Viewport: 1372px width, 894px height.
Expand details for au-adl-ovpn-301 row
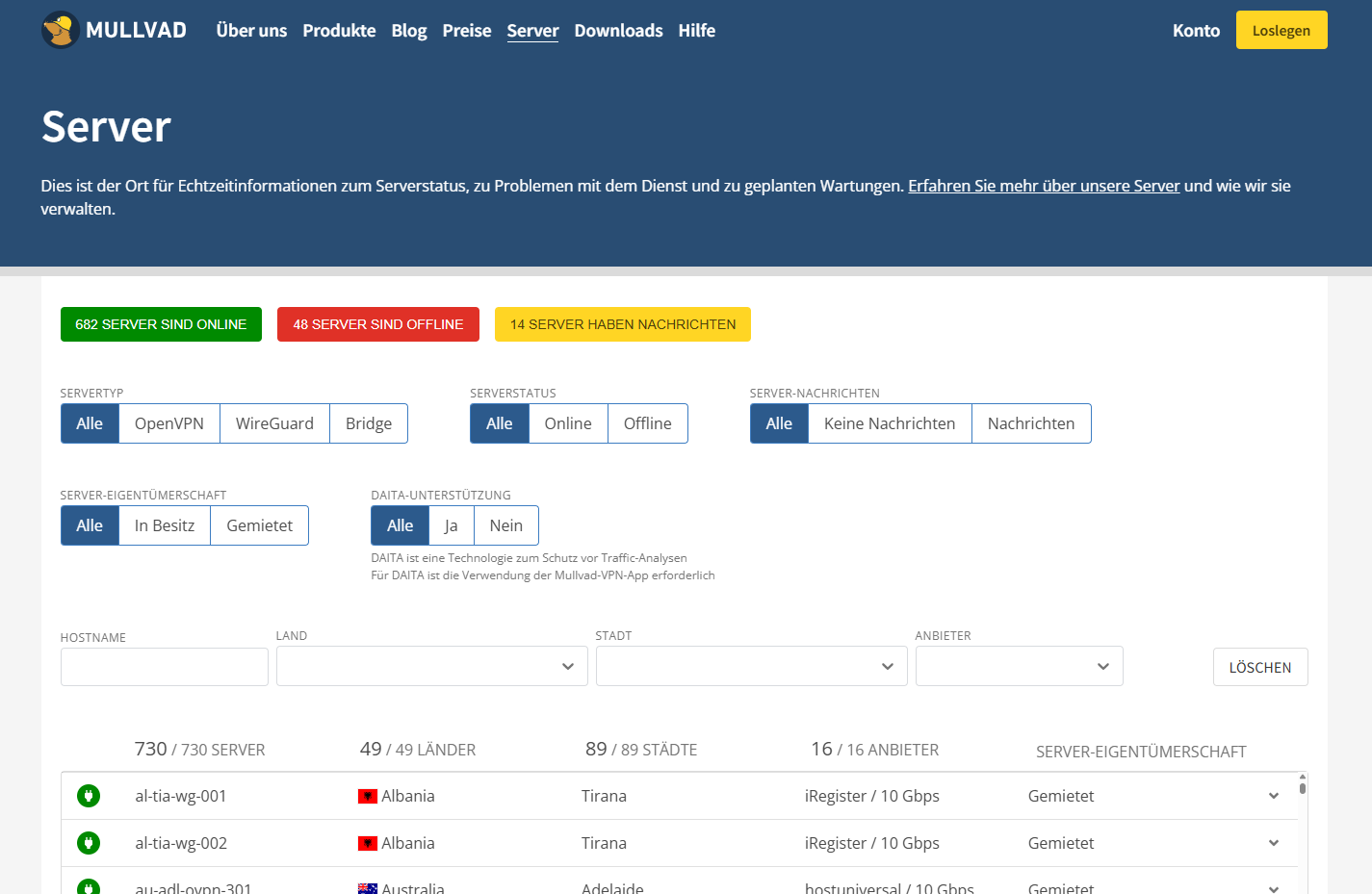click(1274, 888)
